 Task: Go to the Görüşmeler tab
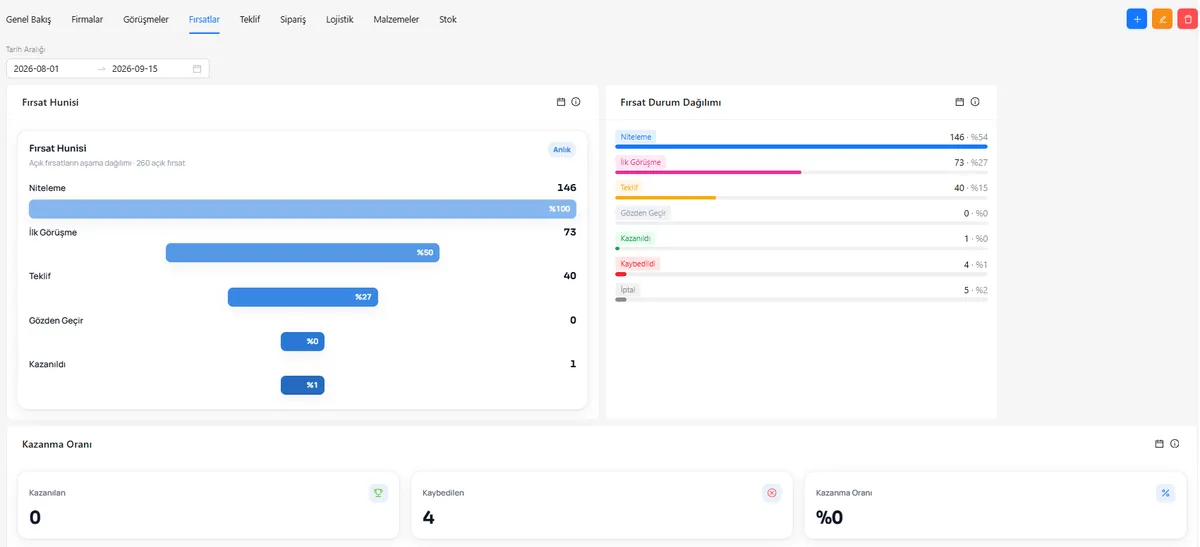tap(146, 19)
